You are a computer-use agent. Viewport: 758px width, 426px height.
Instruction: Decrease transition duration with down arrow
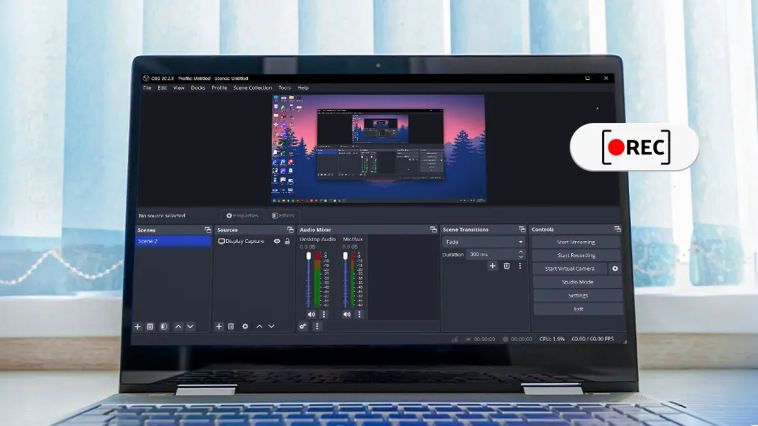click(x=521, y=257)
